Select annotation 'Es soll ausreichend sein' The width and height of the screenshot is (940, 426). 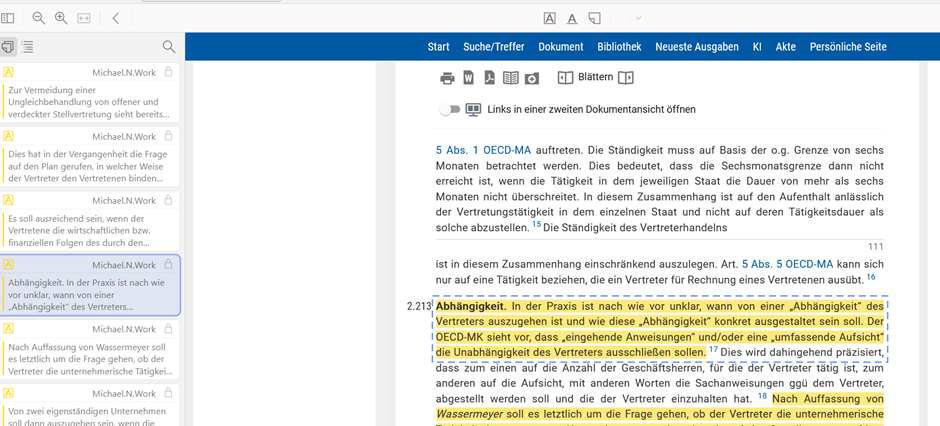coord(90,220)
